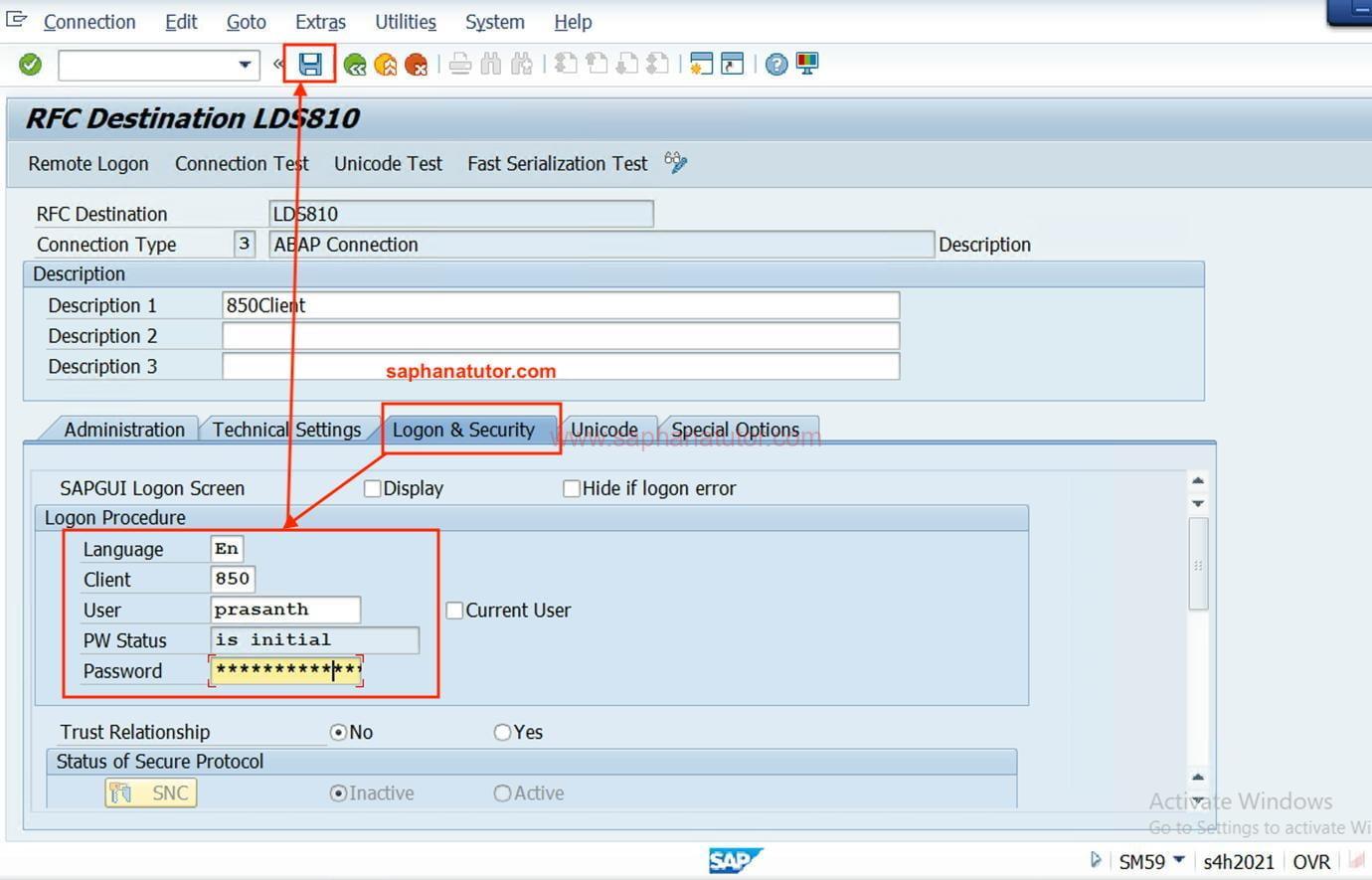Open the command field dropdown arrow
This screenshot has width=1372, height=880.
[x=245, y=66]
